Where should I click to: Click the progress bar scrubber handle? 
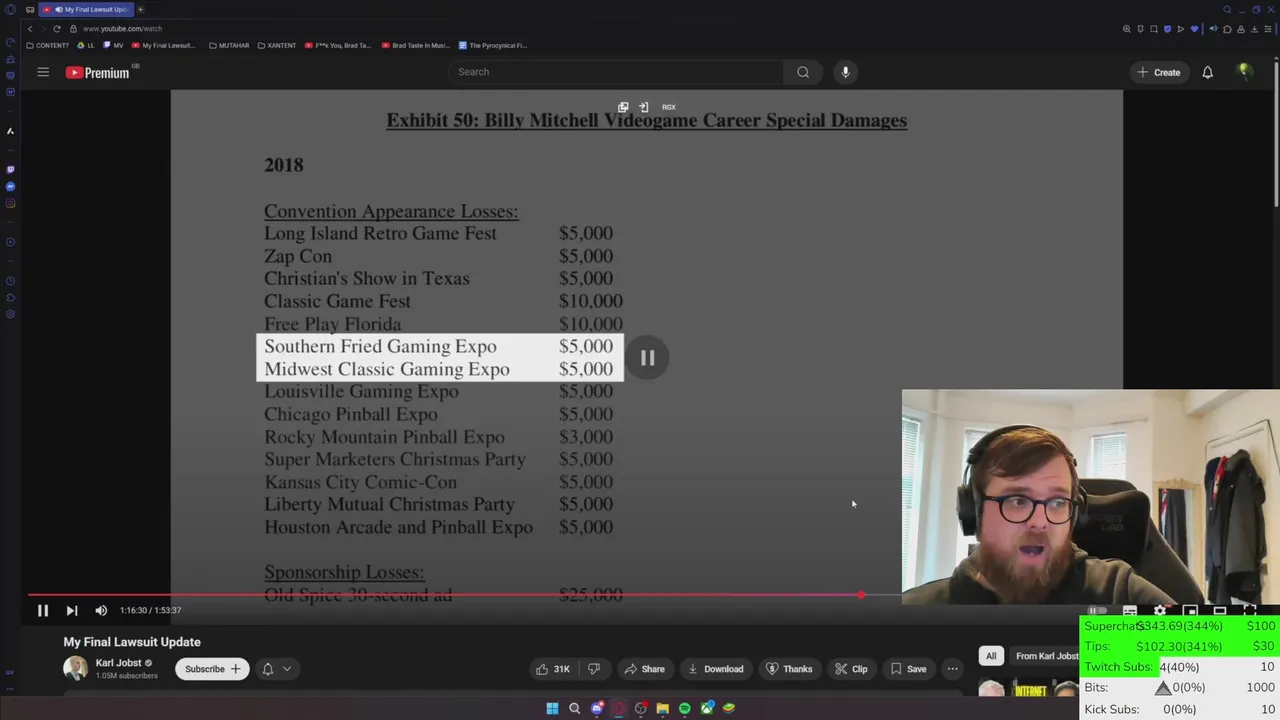tap(862, 595)
